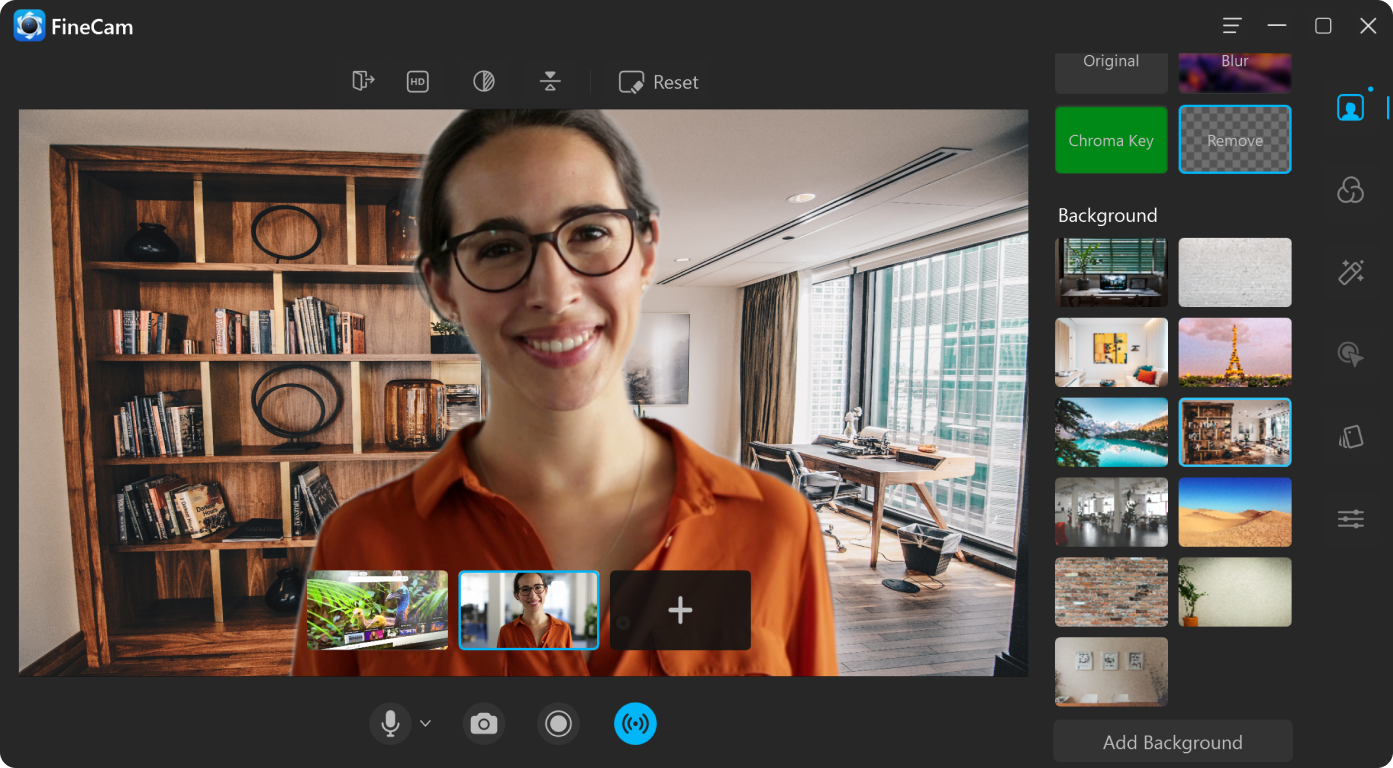The image size is (1393, 768).
Task: Choose the red brick wall background
Action: coord(1111,592)
